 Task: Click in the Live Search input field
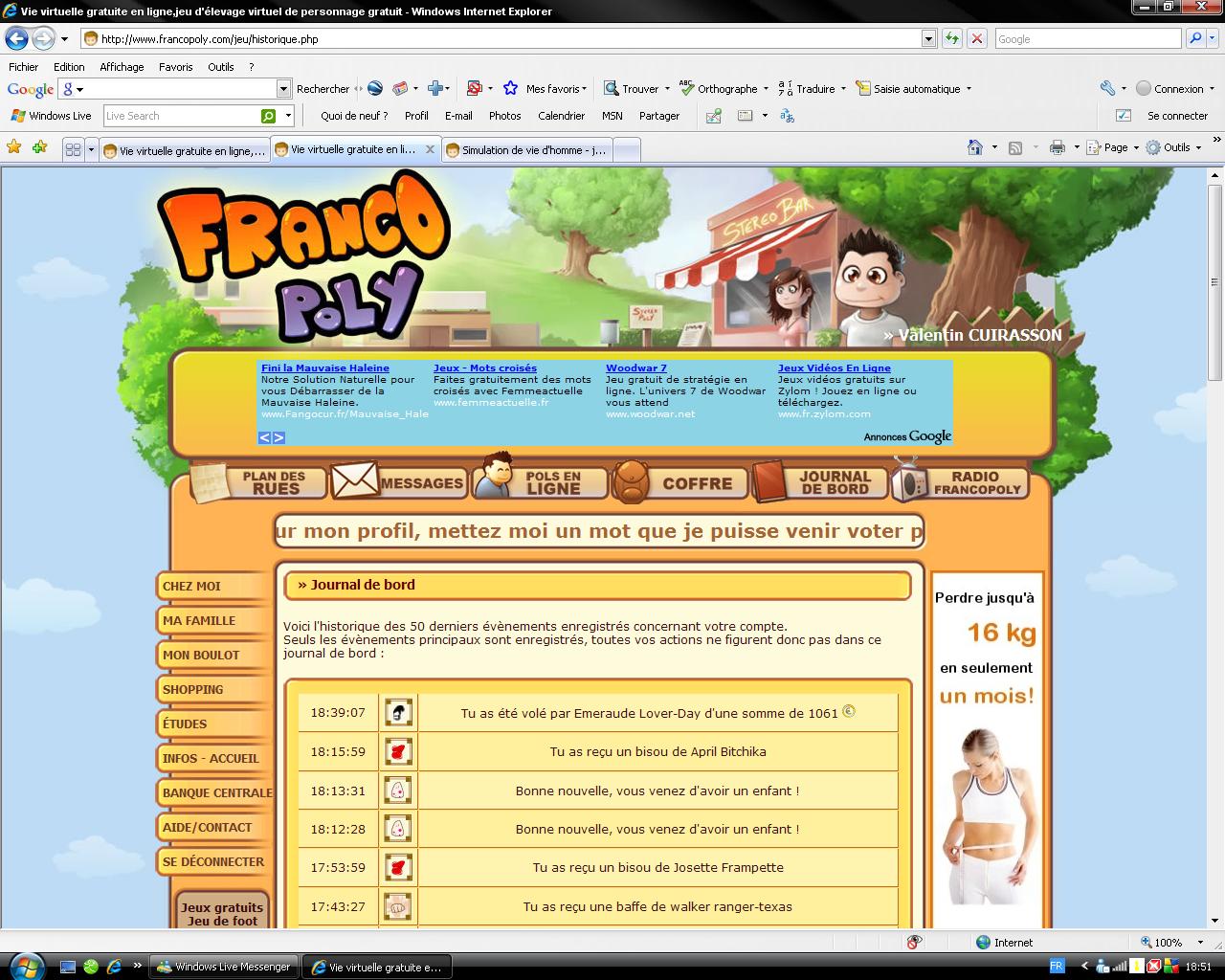pyautogui.click(x=180, y=116)
